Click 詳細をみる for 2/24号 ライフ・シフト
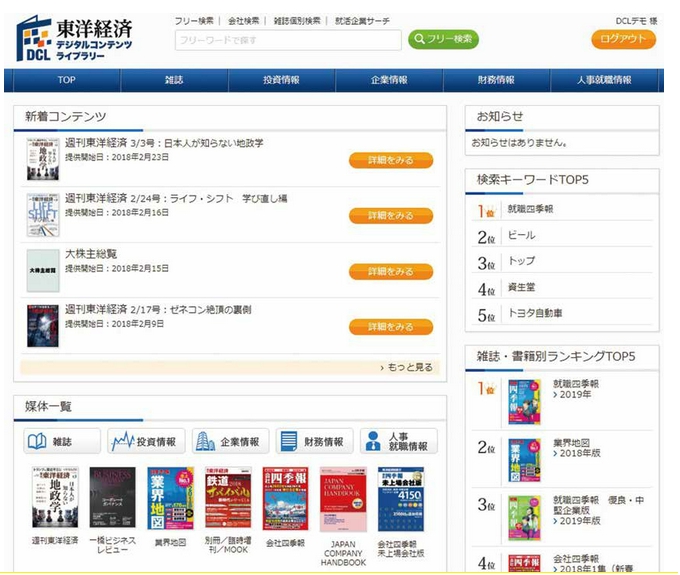 [391, 216]
